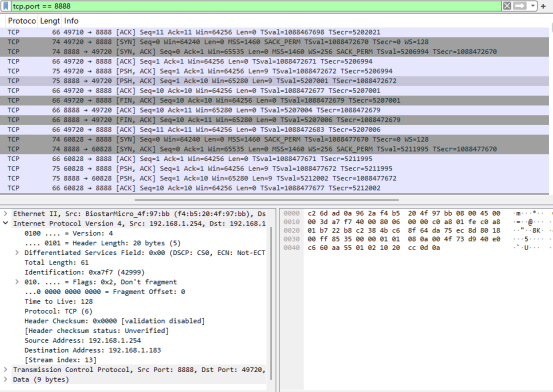
Task: Select packet 8888 → 60828 [SYN, ACK] row
Action: point(274,149)
